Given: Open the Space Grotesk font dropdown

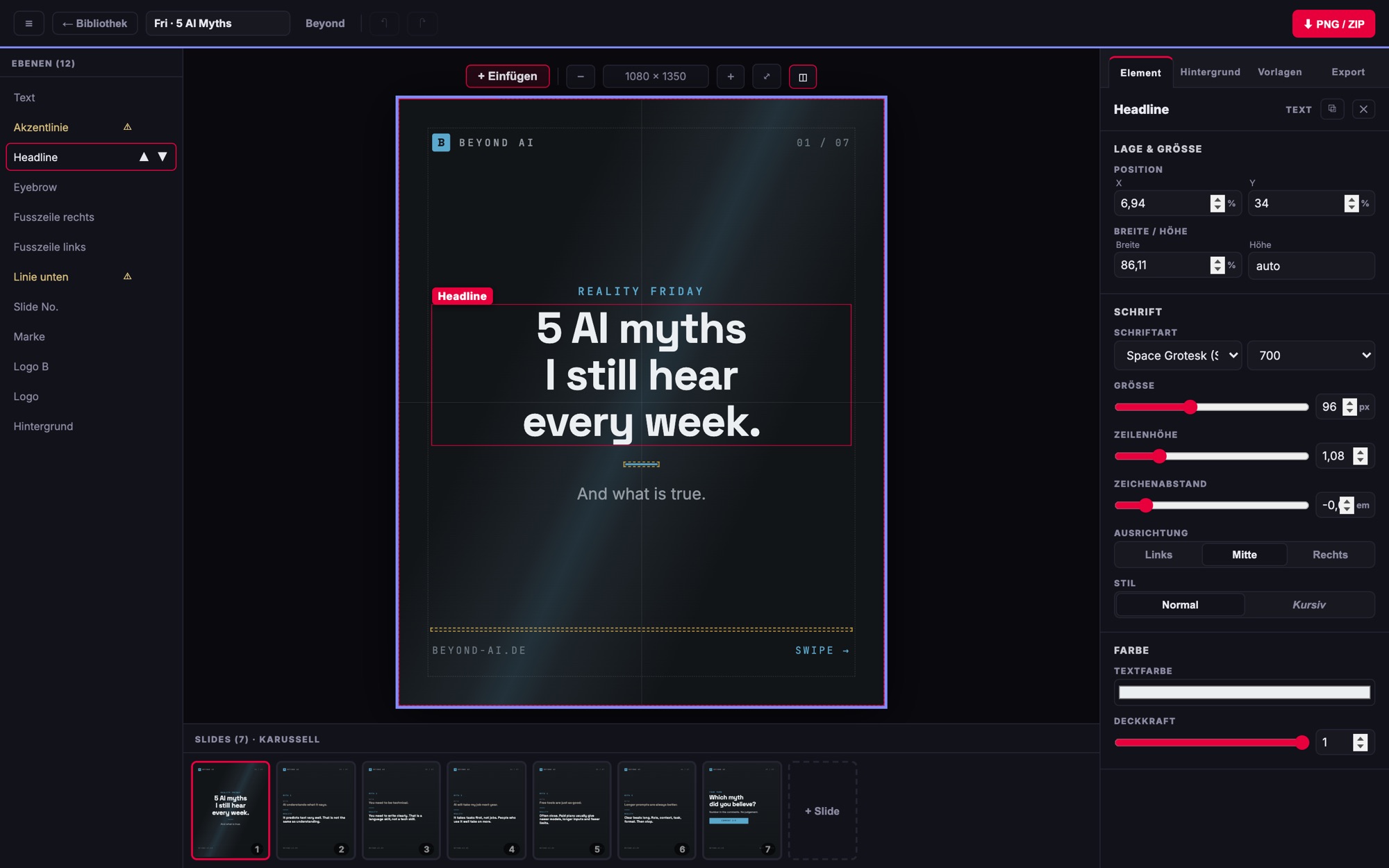Looking at the screenshot, I should tap(1178, 356).
